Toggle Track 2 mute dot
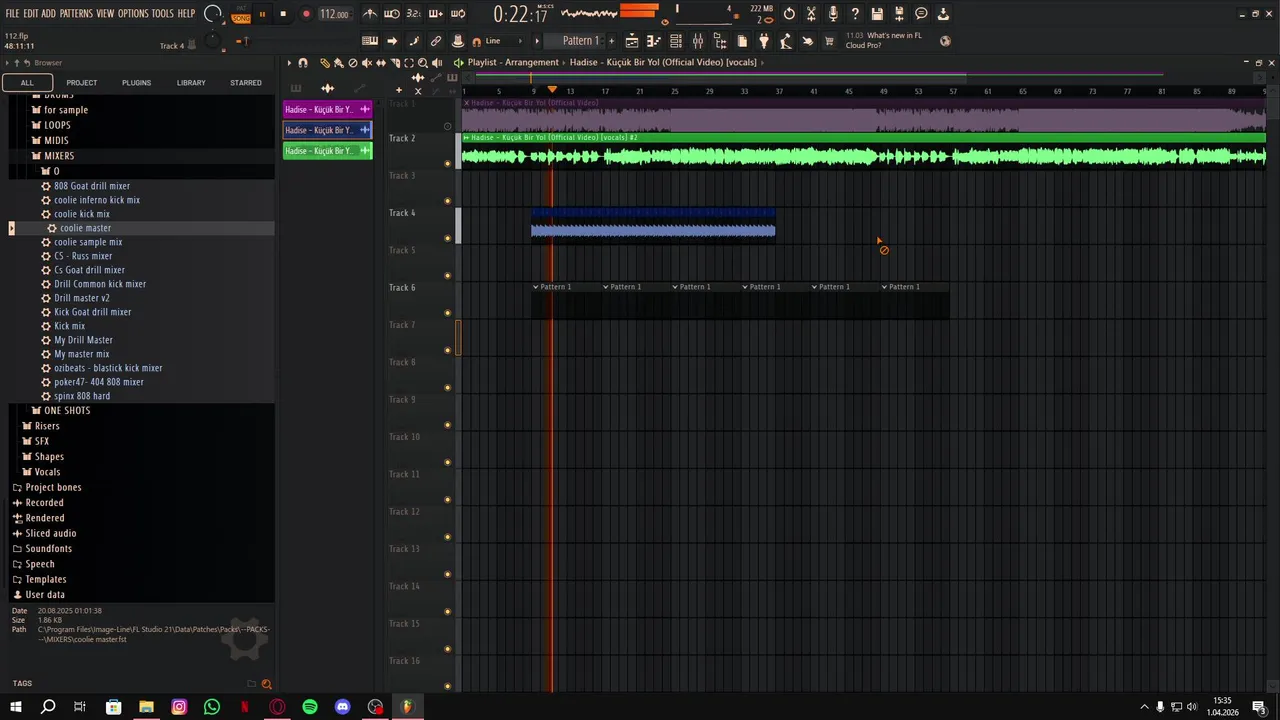Screen dimensions: 1280x720 click(448, 163)
